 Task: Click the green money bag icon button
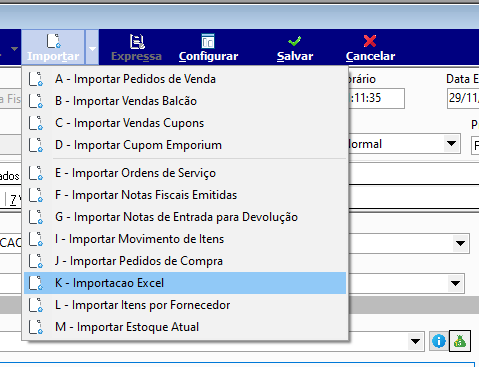(460, 341)
